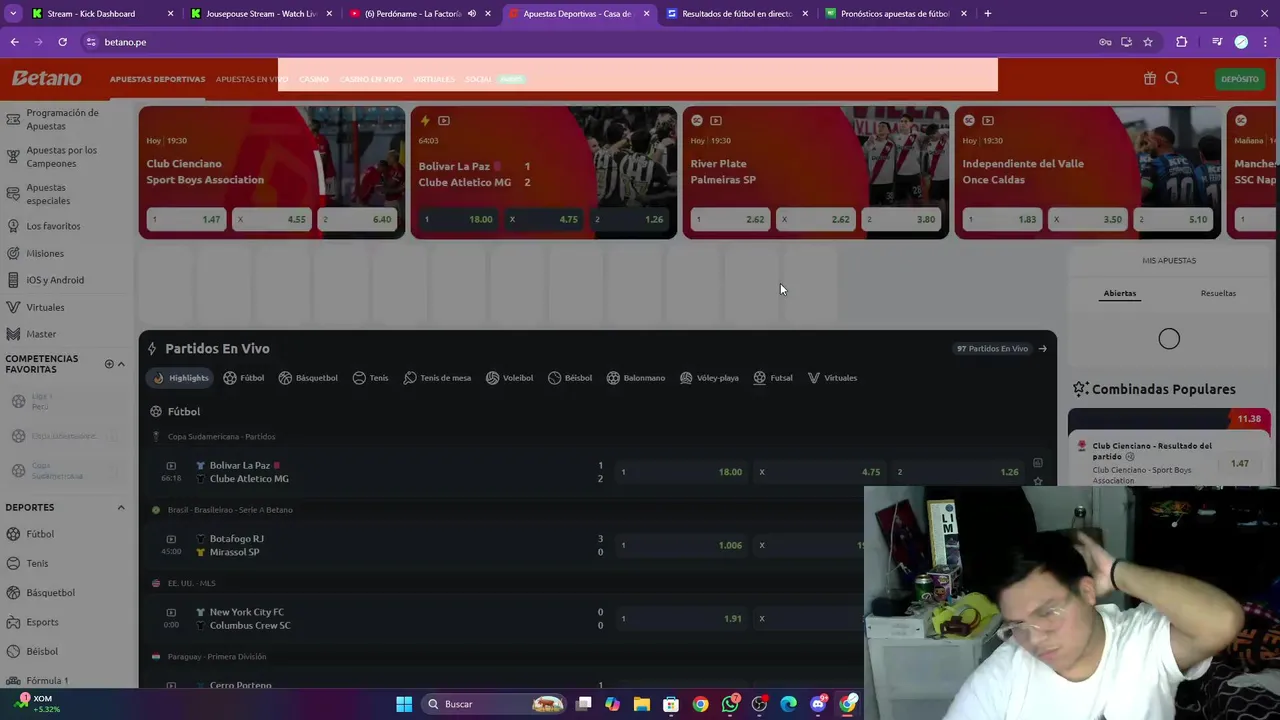Open the Windows Start menu

click(404, 704)
